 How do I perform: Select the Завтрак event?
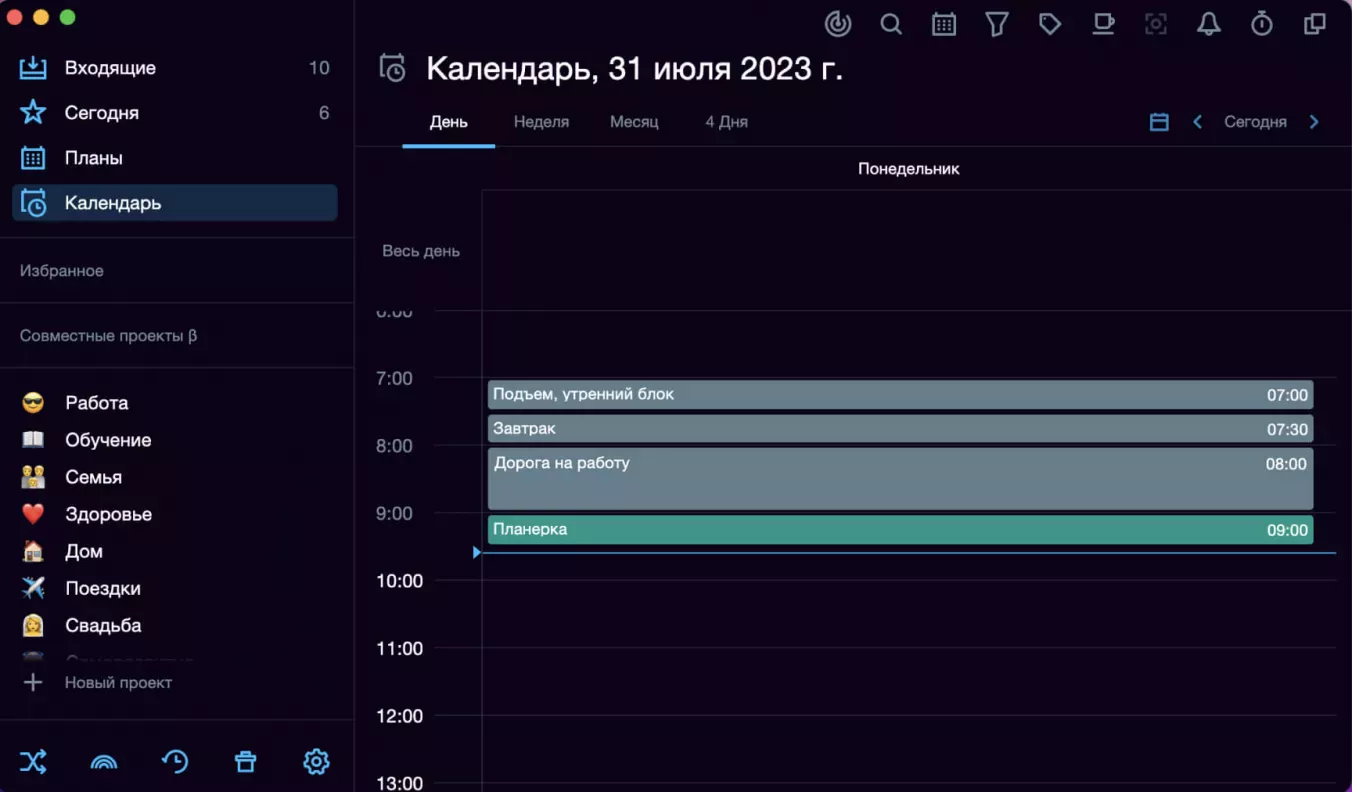[x=900, y=429]
